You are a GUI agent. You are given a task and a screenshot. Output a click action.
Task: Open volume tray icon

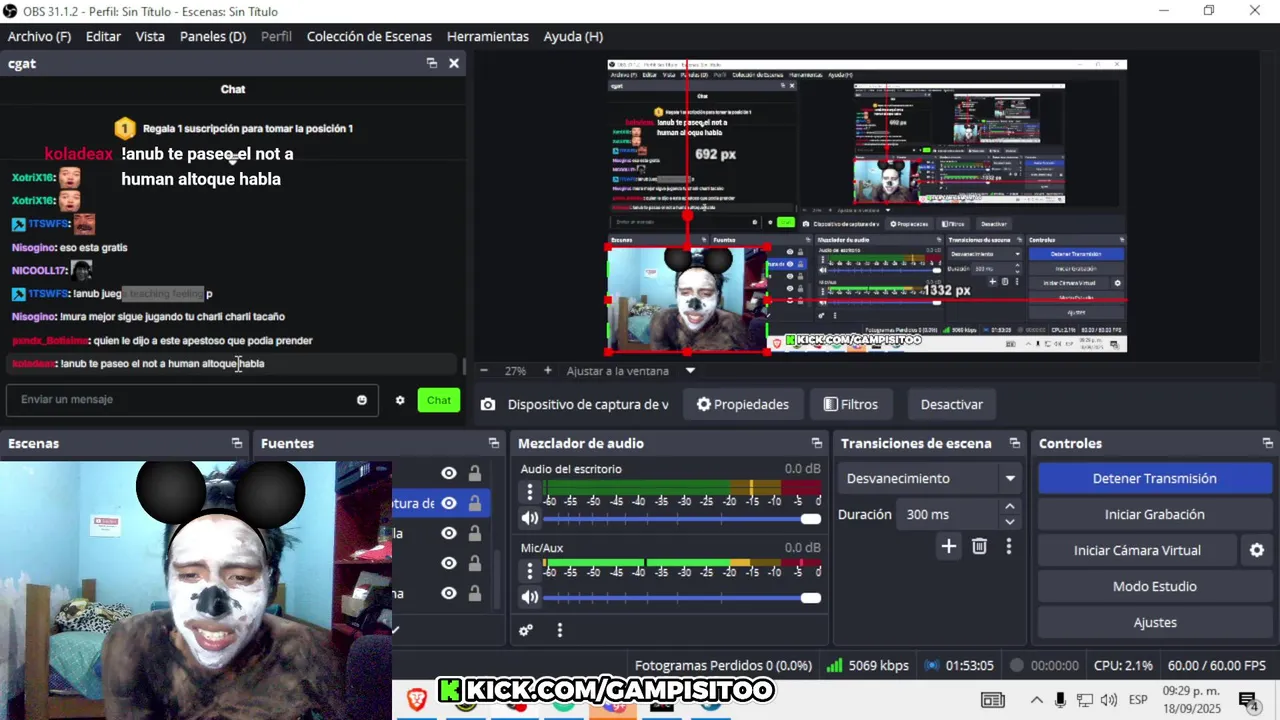pos(1109,700)
